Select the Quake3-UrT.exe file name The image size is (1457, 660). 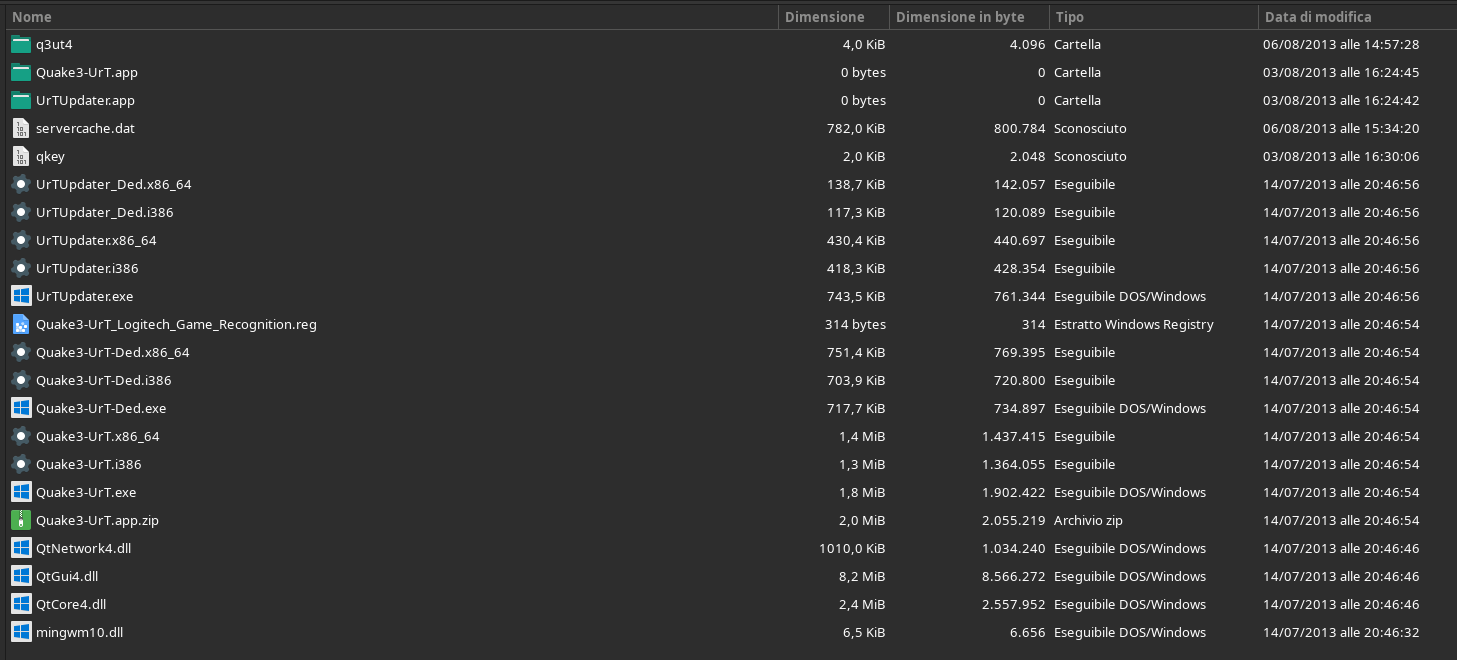[x=86, y=492]
